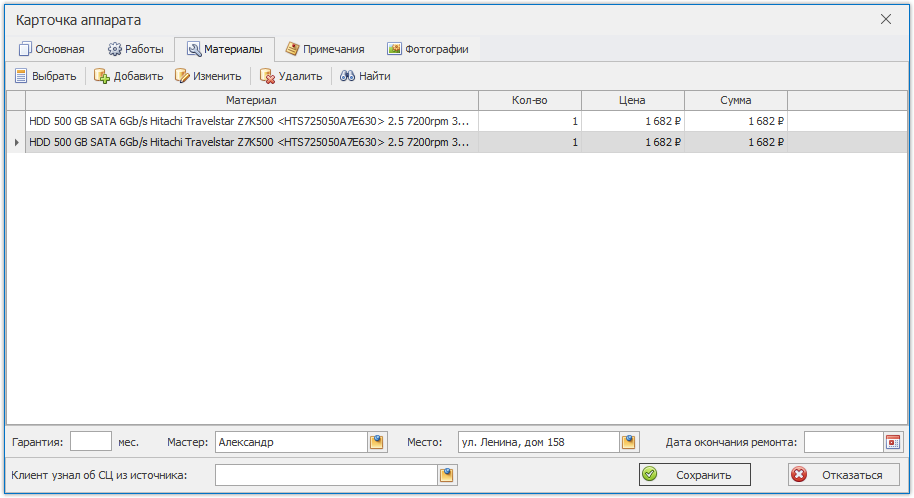
Task: Expand the client source selection list
Action: pos(447,475)
